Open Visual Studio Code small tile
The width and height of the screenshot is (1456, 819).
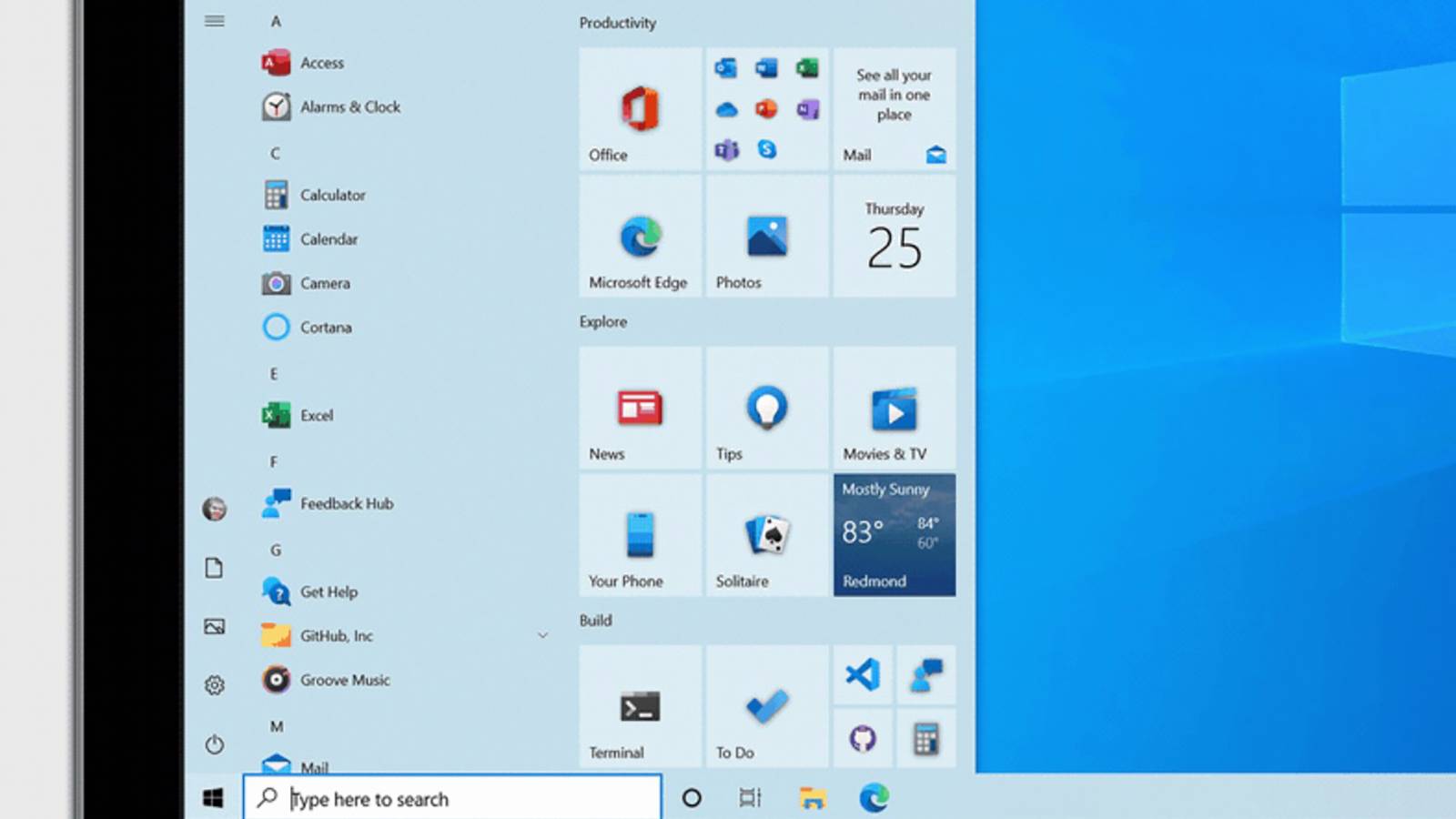(863, 674)
